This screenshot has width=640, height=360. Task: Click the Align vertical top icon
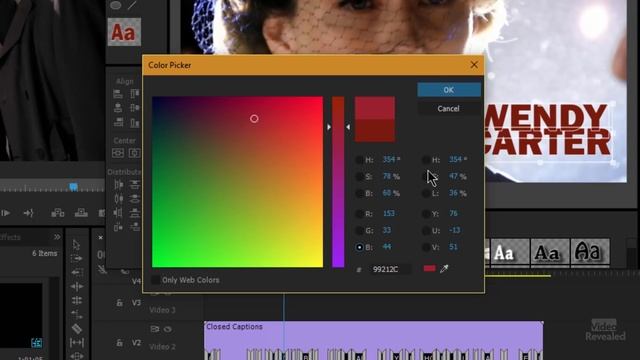tap(134, 94)
